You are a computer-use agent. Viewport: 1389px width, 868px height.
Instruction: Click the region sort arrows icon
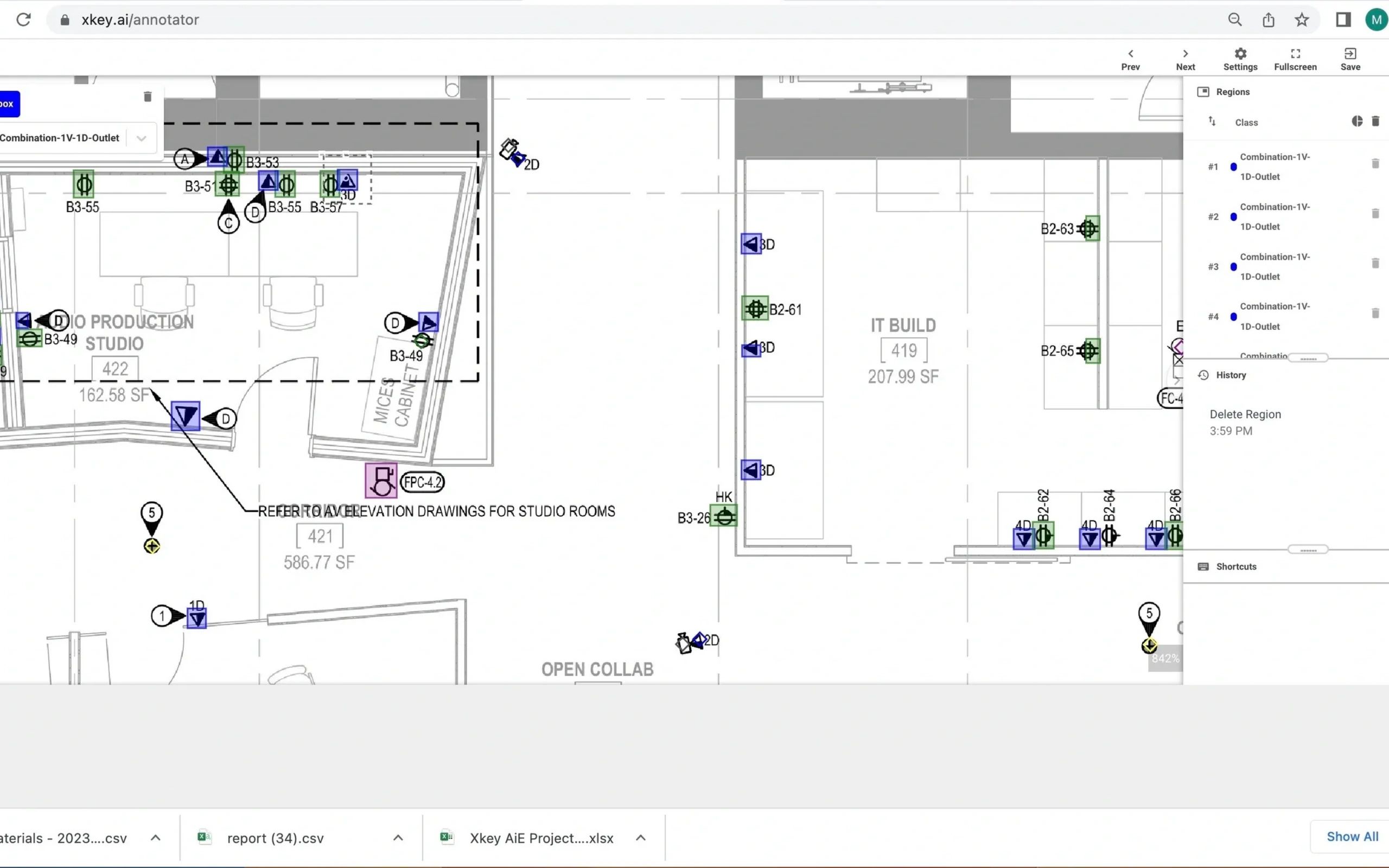[x=1212, y=121]
